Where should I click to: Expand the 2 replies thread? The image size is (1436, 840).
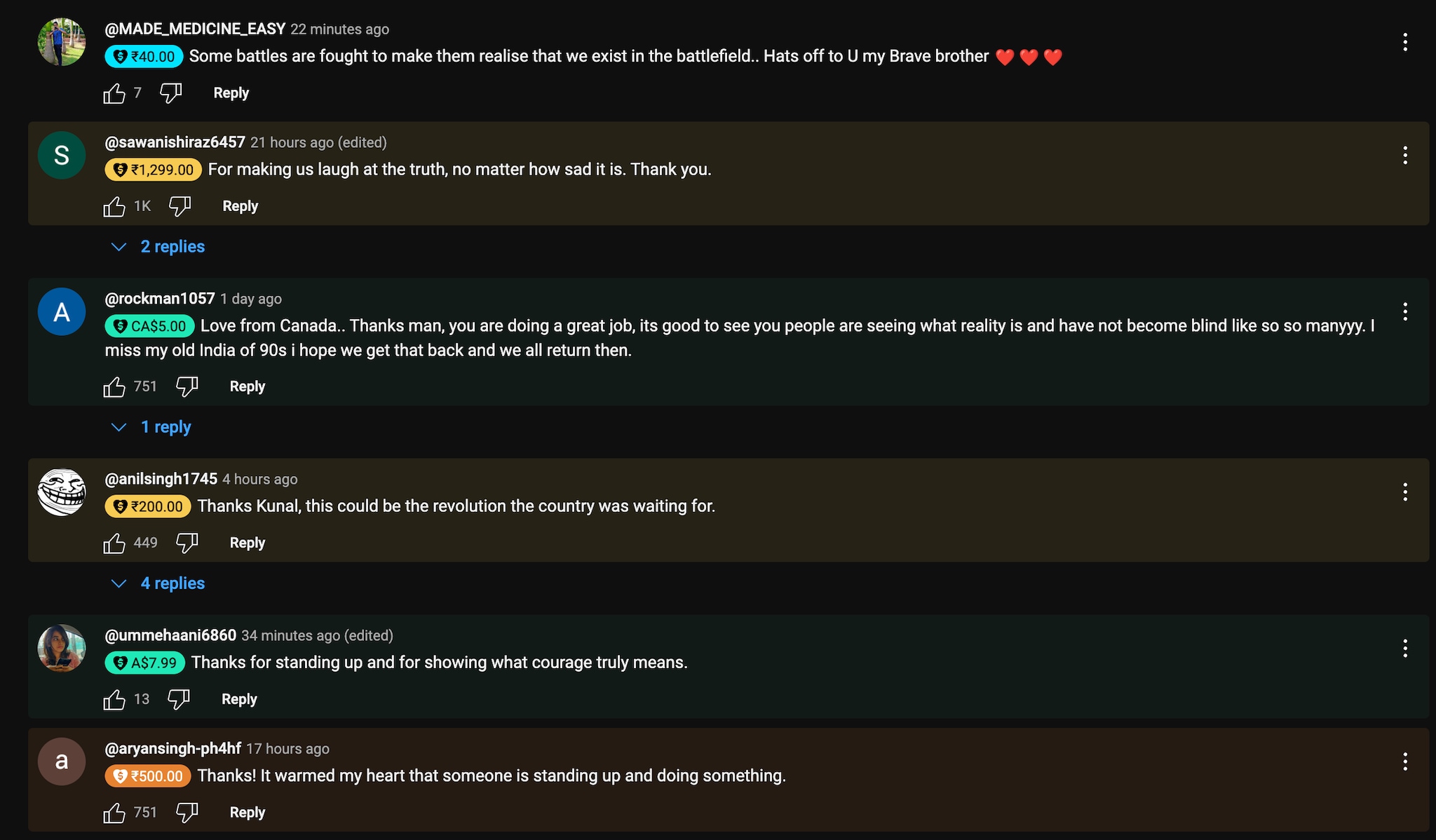coord(172,247)
